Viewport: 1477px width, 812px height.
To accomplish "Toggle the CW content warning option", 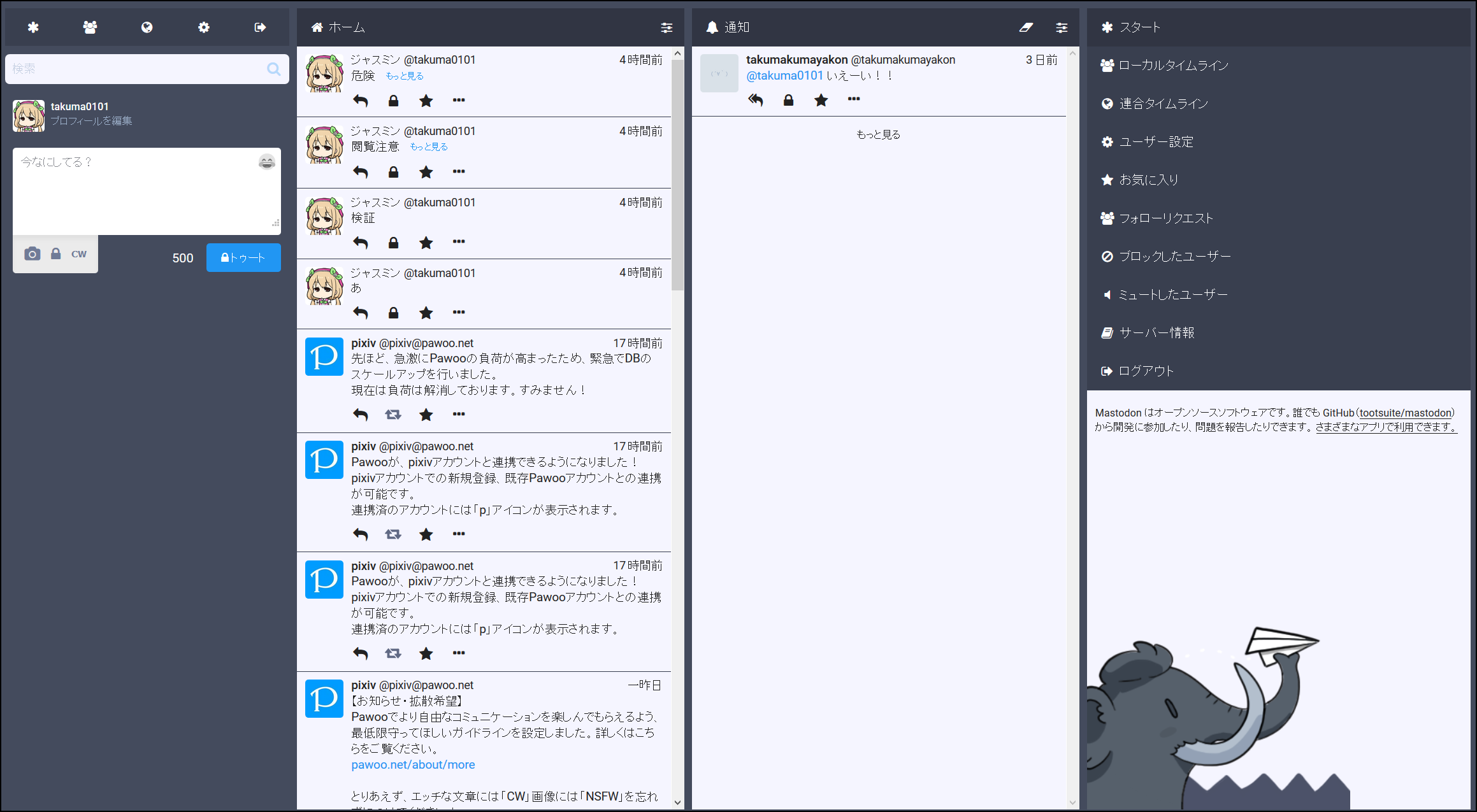I will point(79,254).
